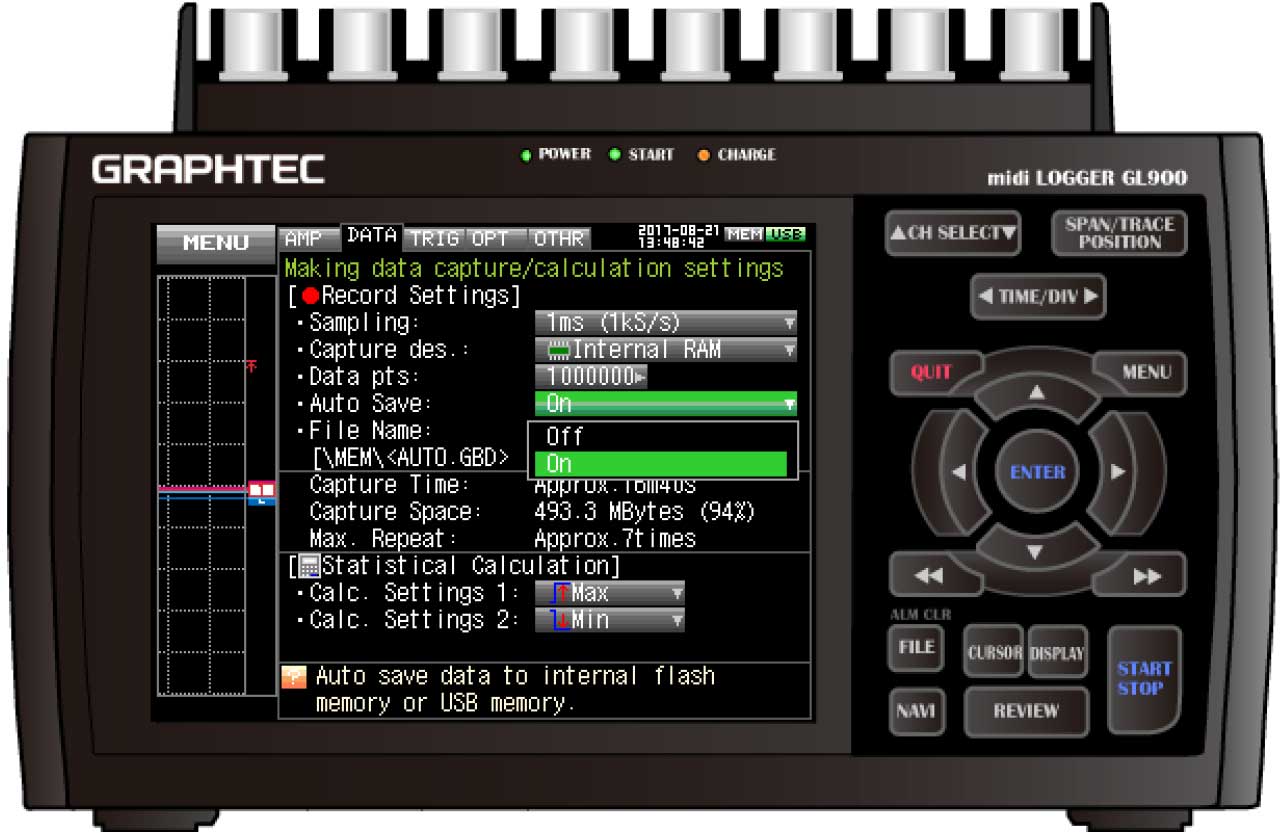1283x833 pixels.
Task: Expand the Auto Save dropdown
Action: pyautogui.click(x=666, y=404)
